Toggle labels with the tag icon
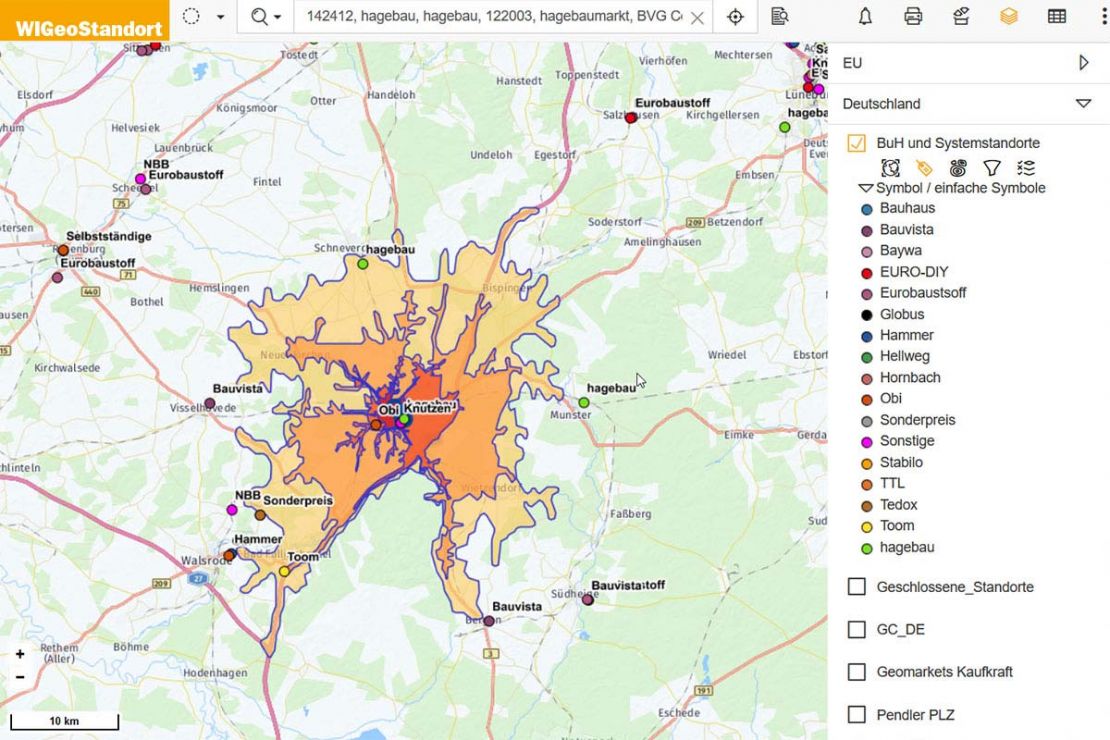This screenshot has width=1110, height=740. [x=924, y=168]
